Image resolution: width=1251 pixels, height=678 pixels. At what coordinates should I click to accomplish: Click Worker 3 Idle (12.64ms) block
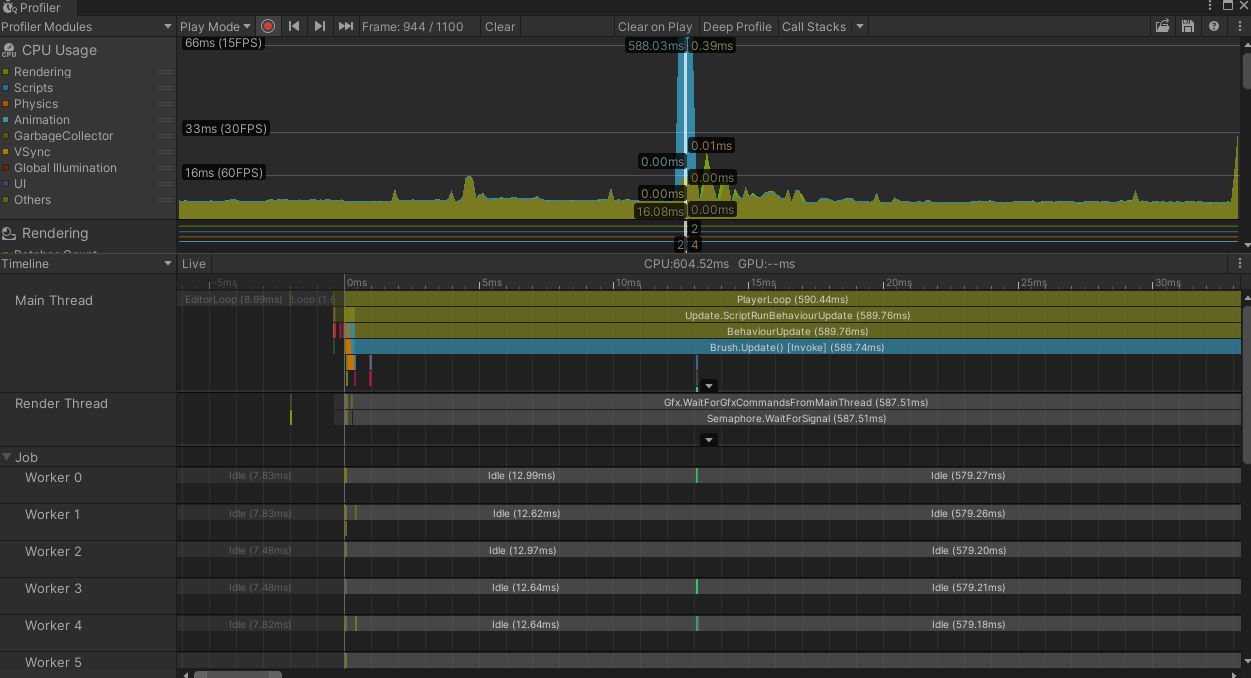click(x=526, y=587)
